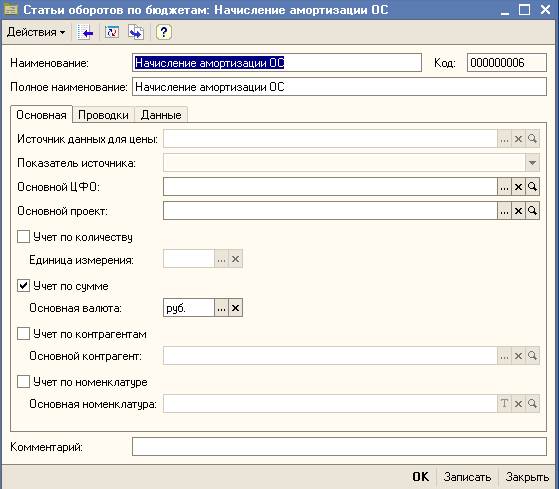559x489 pixels.
Task: Open the Действия dropdown menu
Action: click(36, 32)
